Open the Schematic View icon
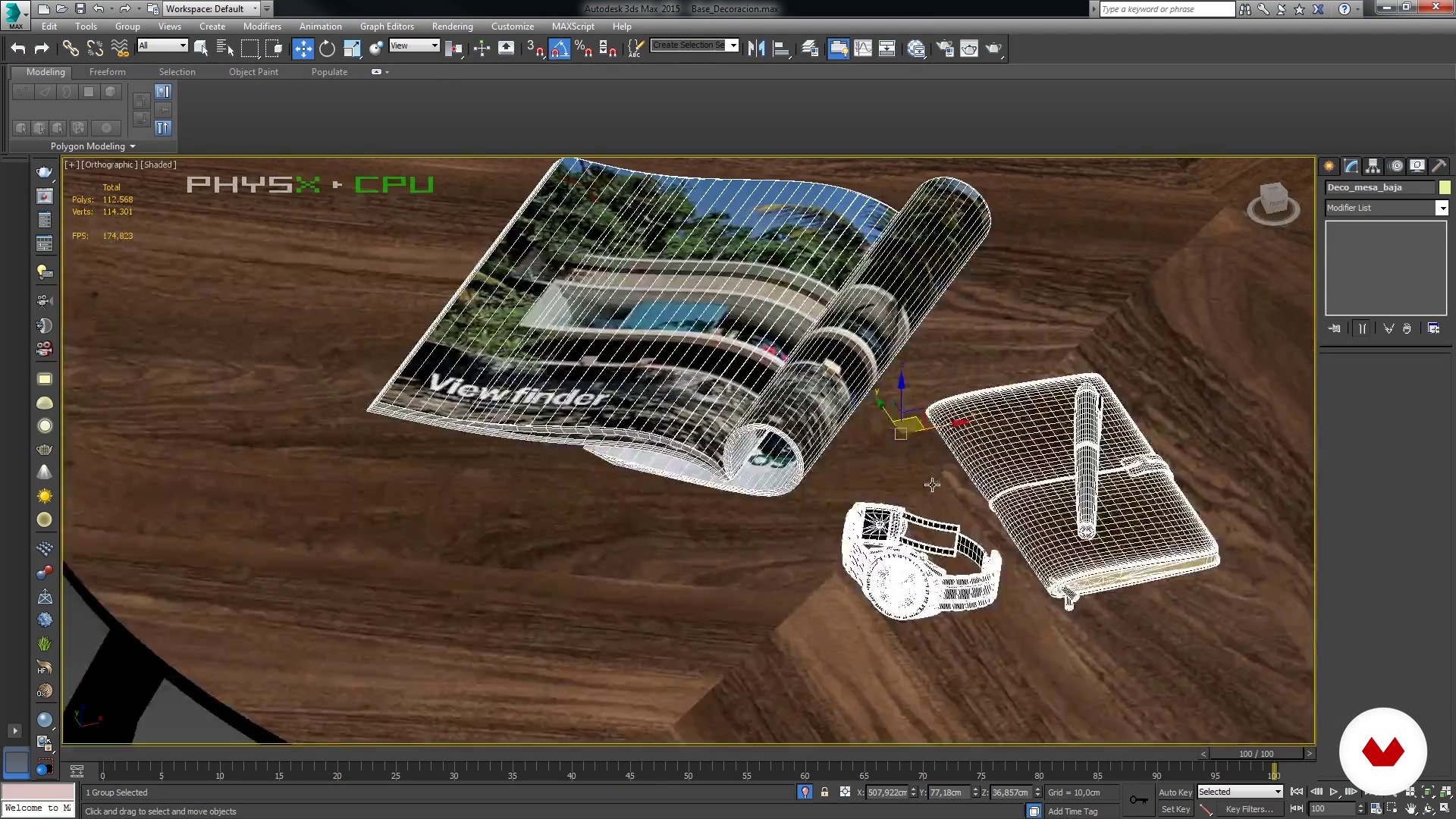1456x819 pixels. (x=887, y=49)
